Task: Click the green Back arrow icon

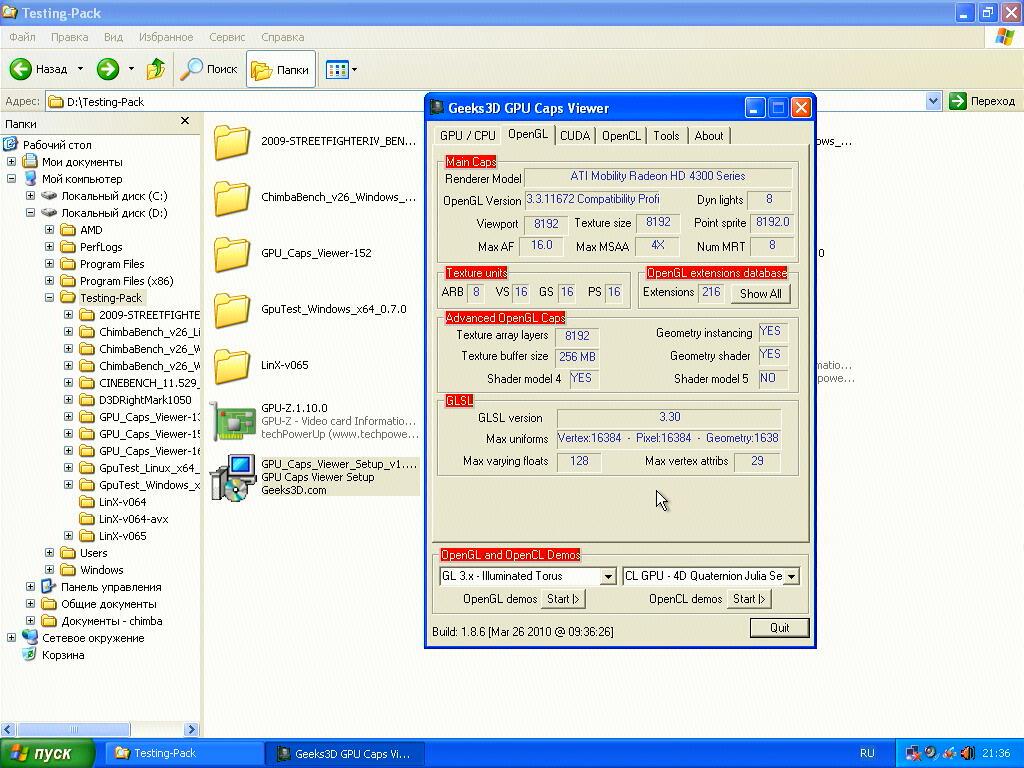Action: pos(22,69)
